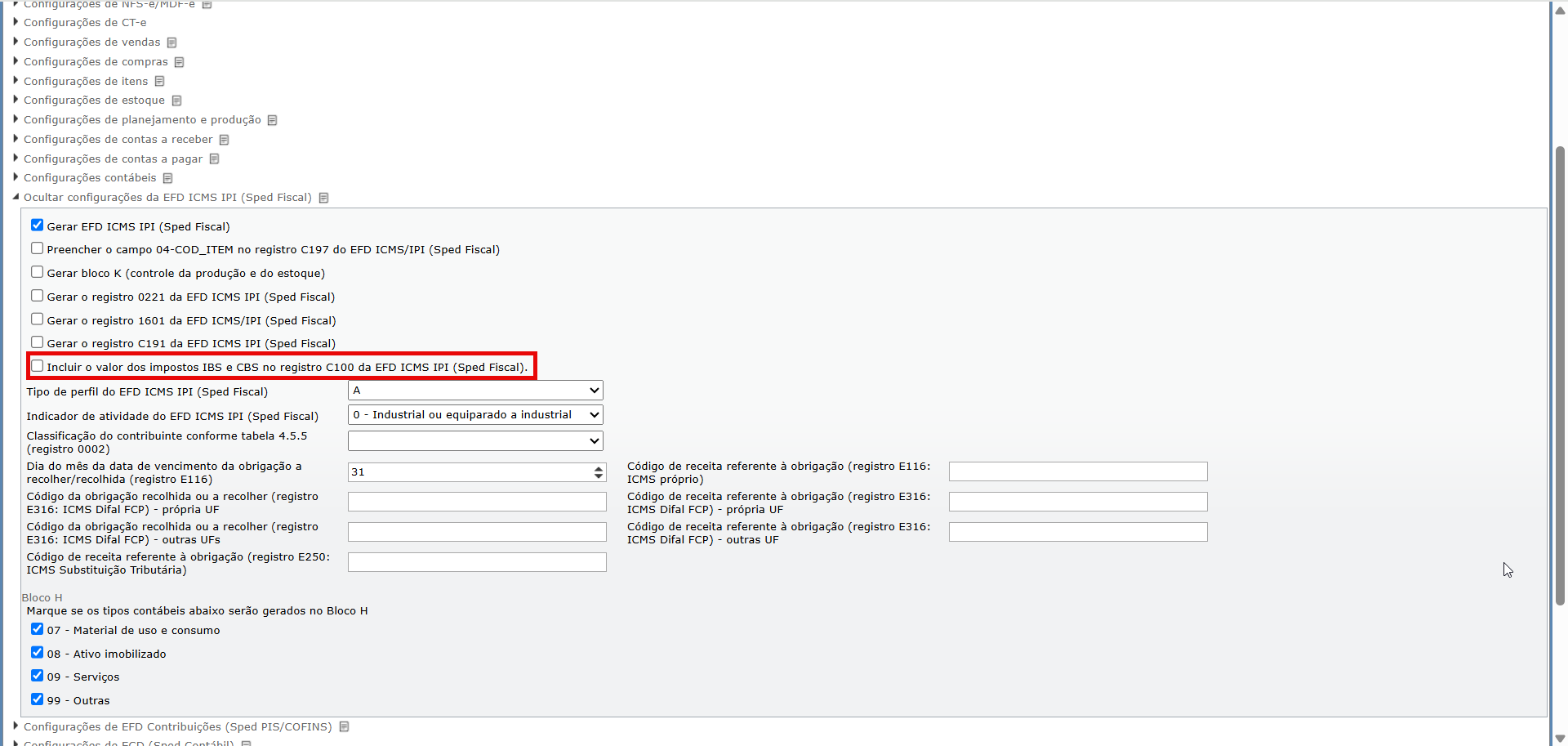The height and width of the screenshot is (746, 1568).
Task: Click the Configurações de contas a receber label
Action: 118,140
